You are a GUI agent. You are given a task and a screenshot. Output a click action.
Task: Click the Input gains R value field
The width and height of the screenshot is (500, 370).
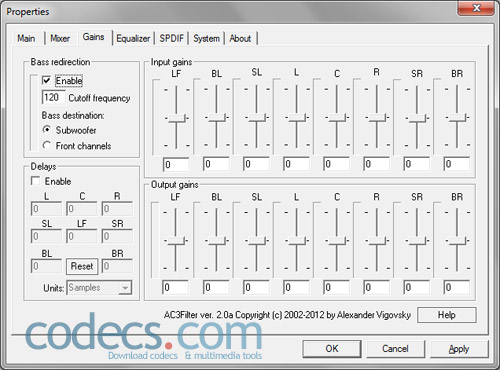click(x=376, y=164)
